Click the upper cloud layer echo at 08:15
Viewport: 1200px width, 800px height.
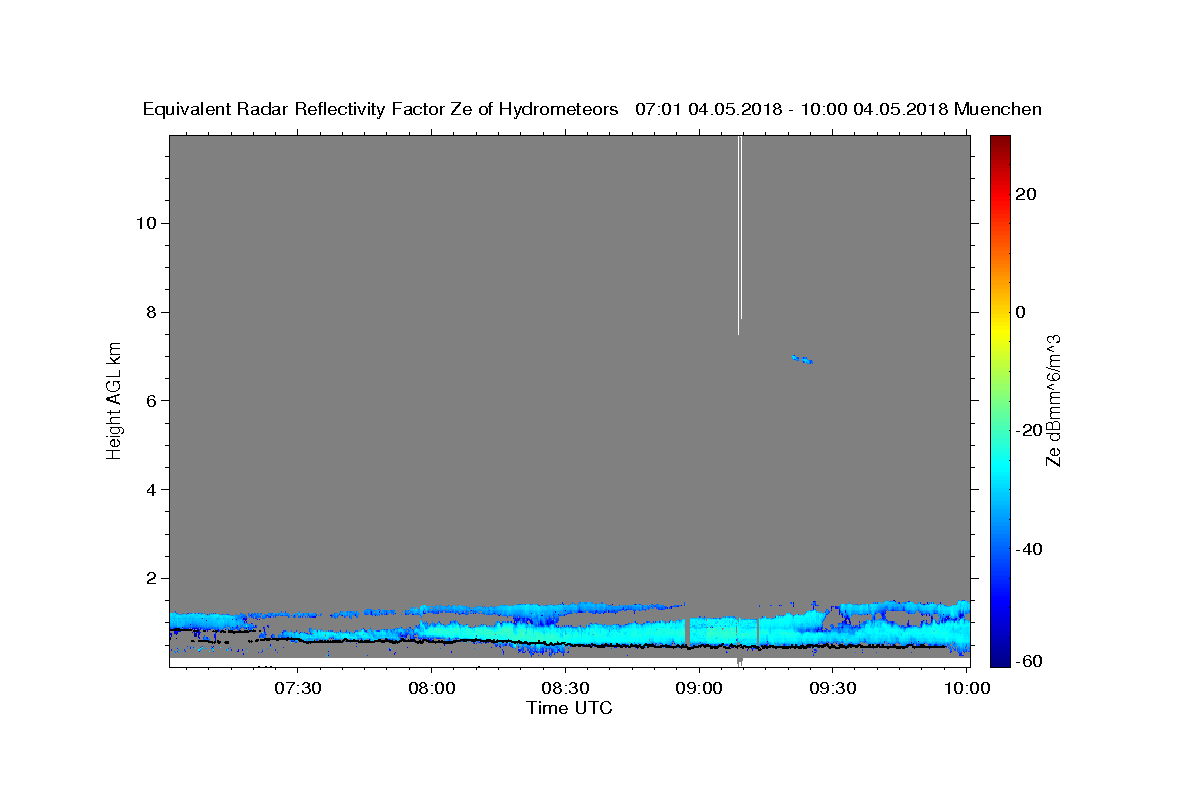pyautogui.click(x=498, y=608)
